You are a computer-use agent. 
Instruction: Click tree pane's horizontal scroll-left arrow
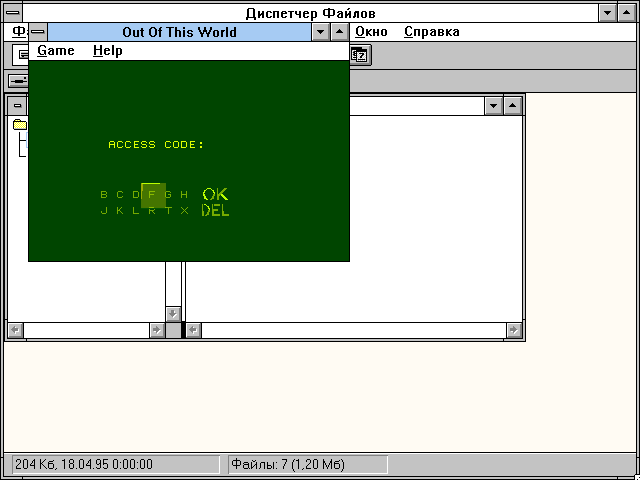click(16, 330)
